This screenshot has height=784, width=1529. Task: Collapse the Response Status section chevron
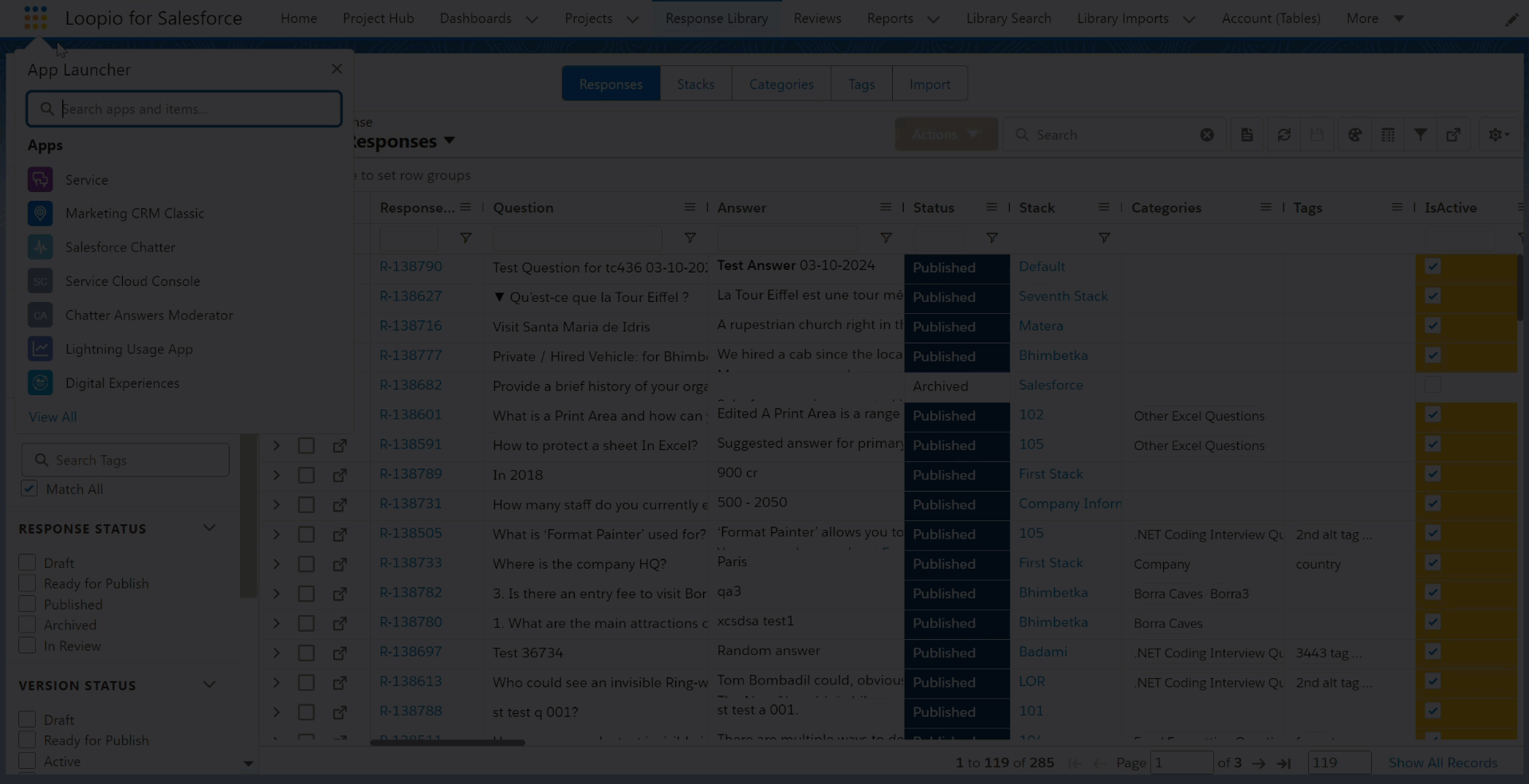click(210, 527)
